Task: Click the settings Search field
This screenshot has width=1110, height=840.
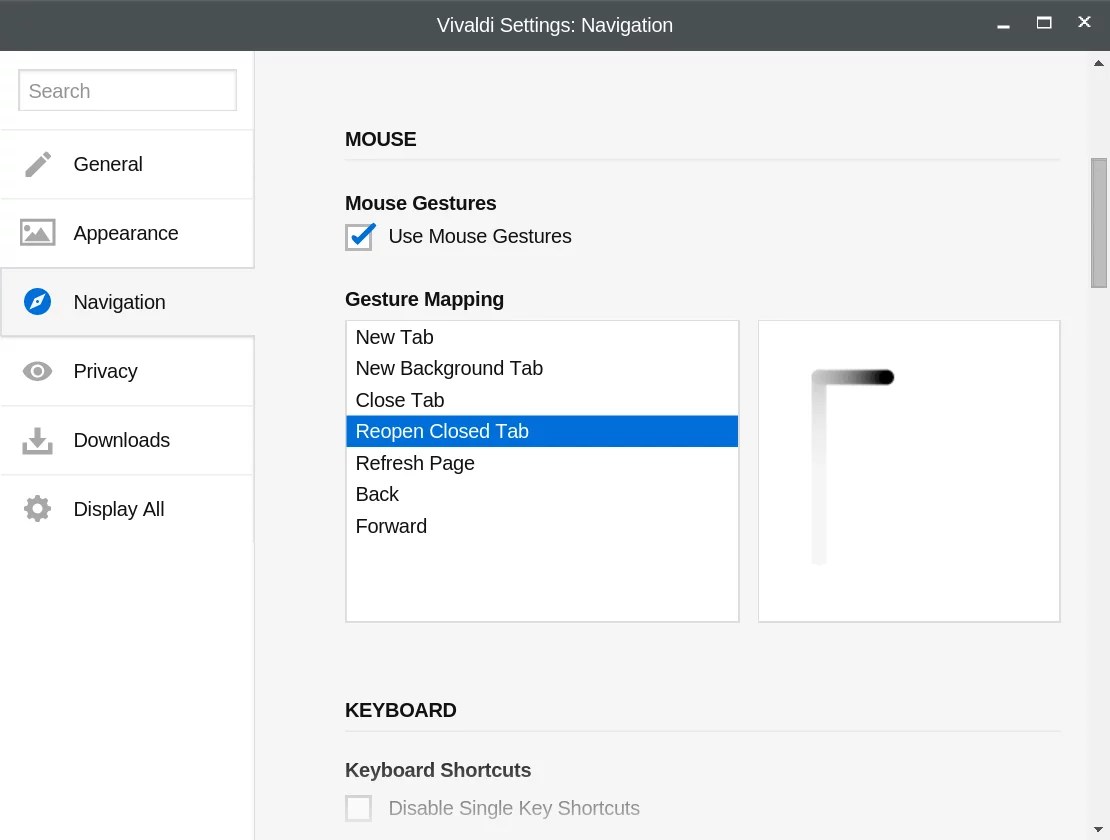Action: coord(127,90)
